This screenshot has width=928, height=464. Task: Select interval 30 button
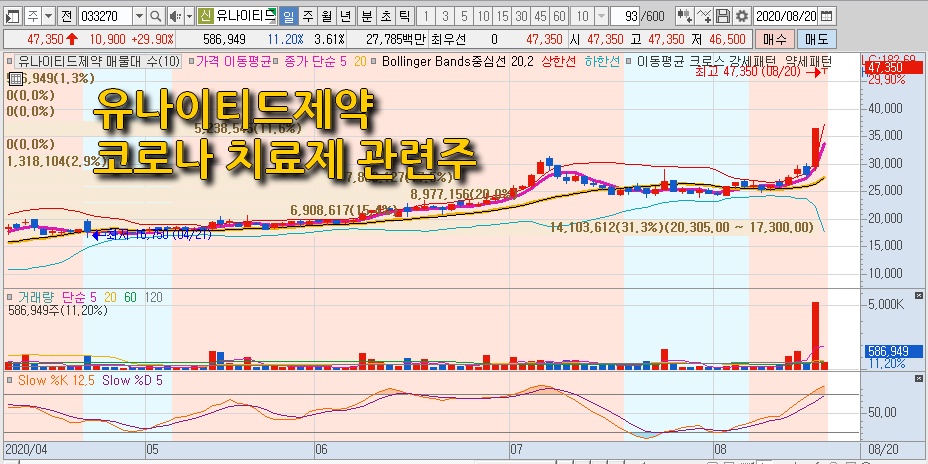click(521, 16)
